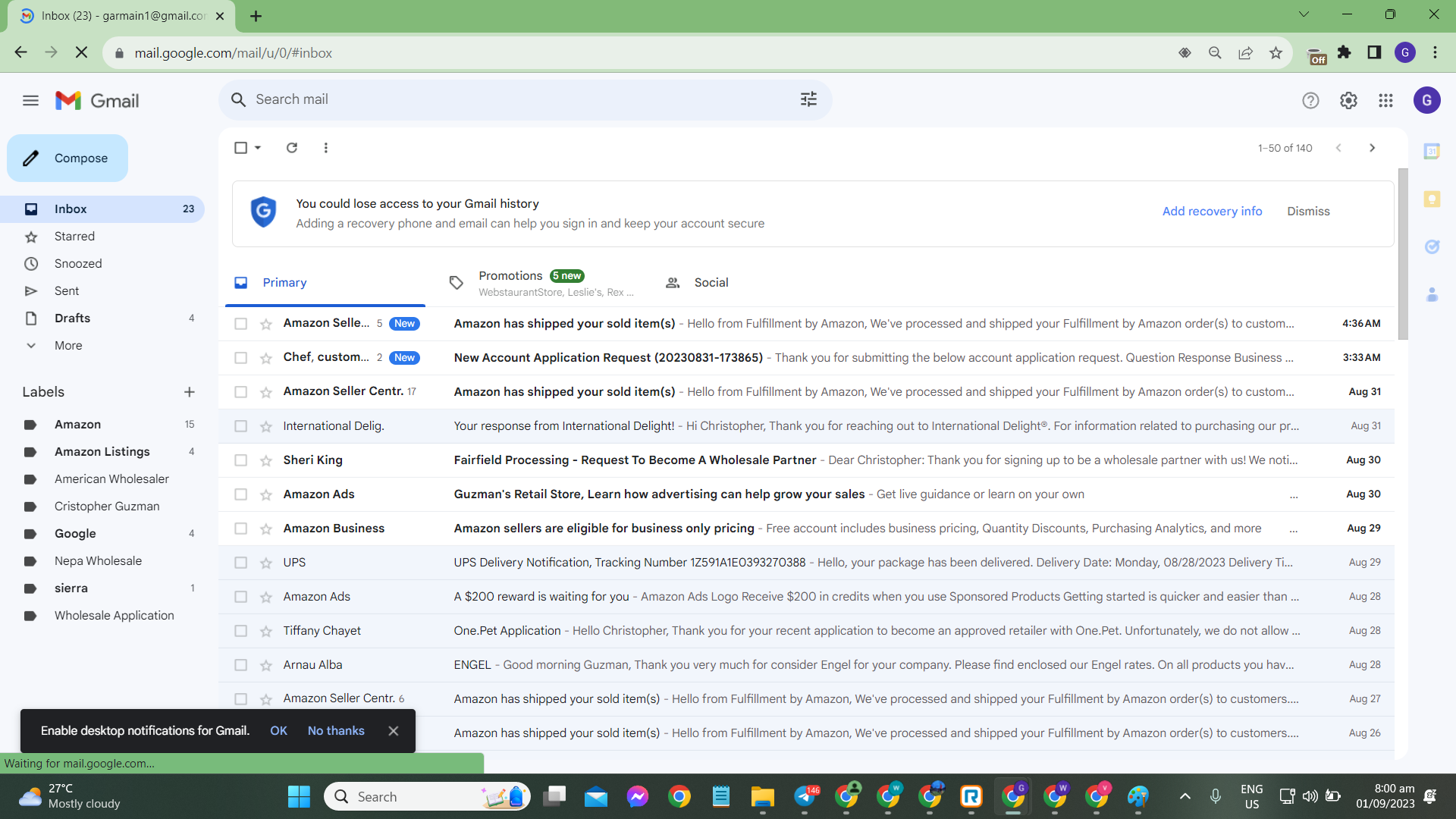The height and width of the screenshot is (819, 1456).
Task: Check the A $200 reward email checkbox
Action: (x=240, y=597)
